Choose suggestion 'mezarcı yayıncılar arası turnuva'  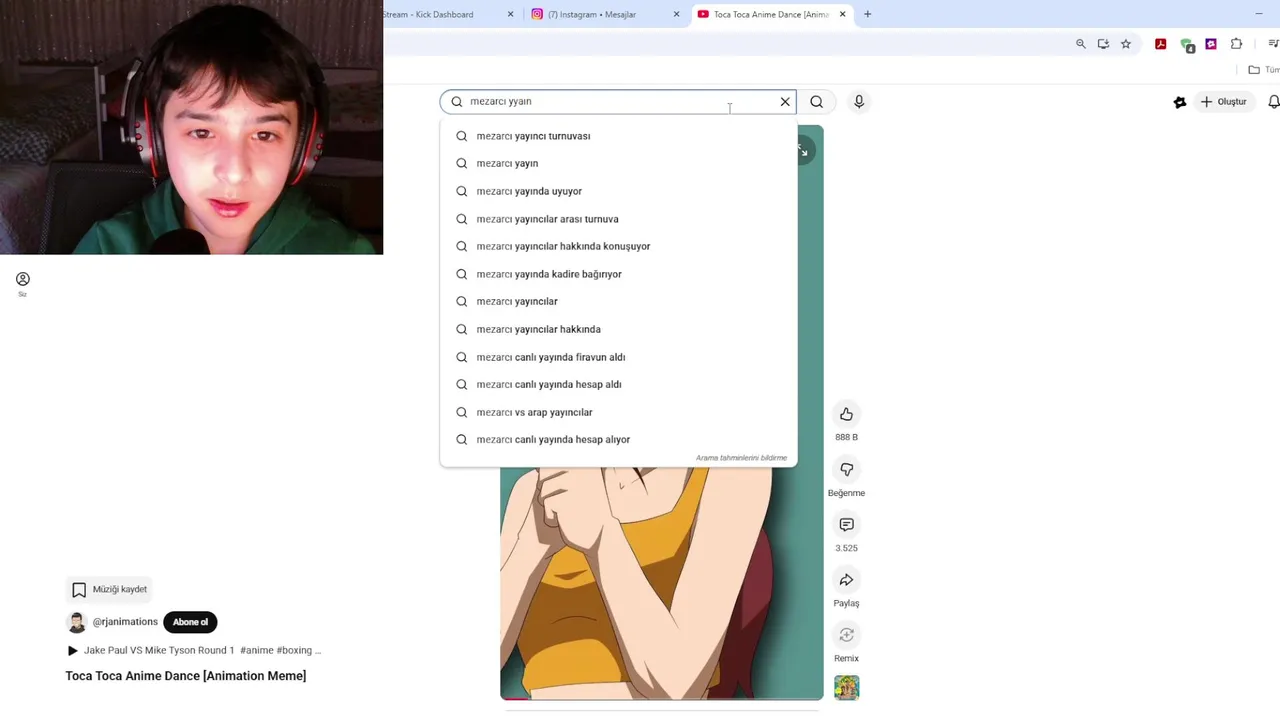pos(618,219)
